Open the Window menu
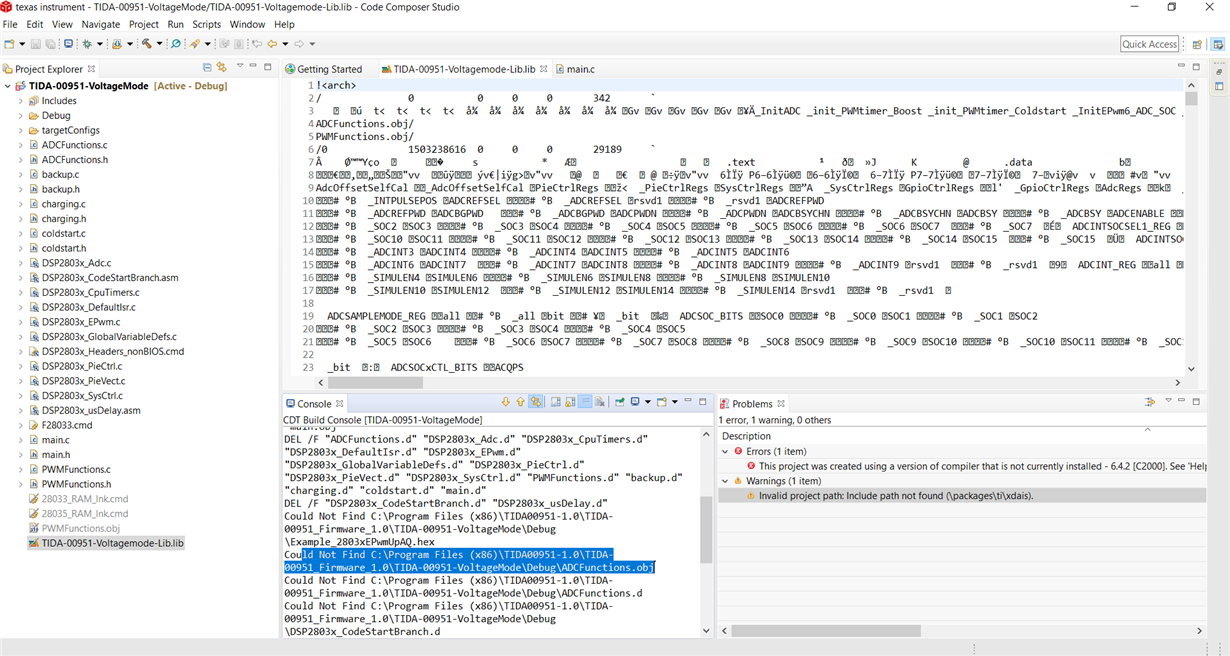Screen dimensions: 1230x656 [x=247, y=24]
